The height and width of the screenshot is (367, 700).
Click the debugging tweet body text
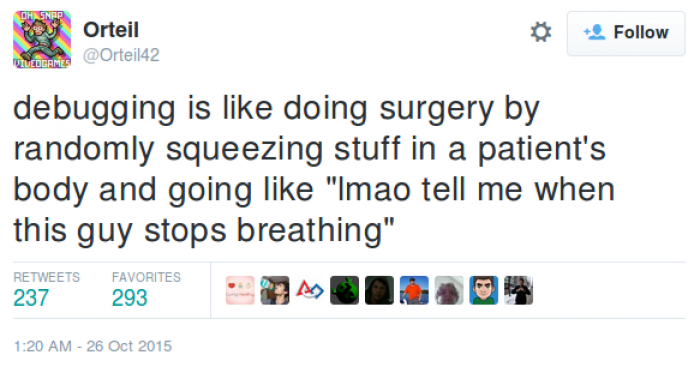[x=314, y=169]
